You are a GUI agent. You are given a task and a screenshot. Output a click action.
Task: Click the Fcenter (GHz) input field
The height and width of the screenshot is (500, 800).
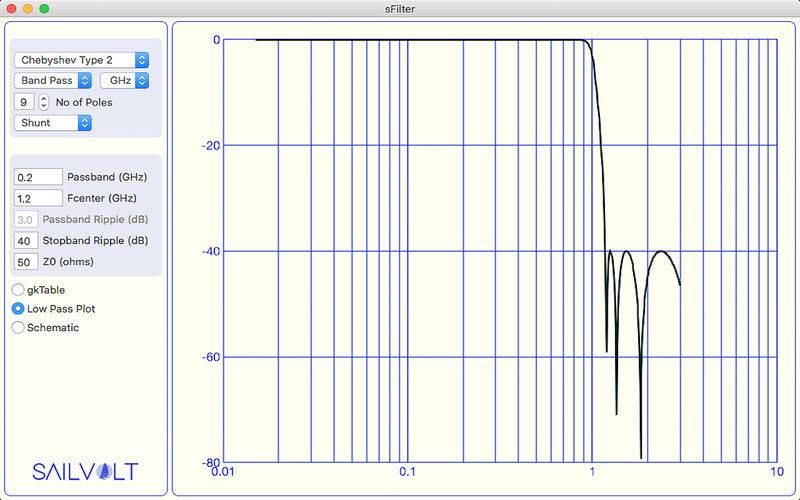click(38, 198)
